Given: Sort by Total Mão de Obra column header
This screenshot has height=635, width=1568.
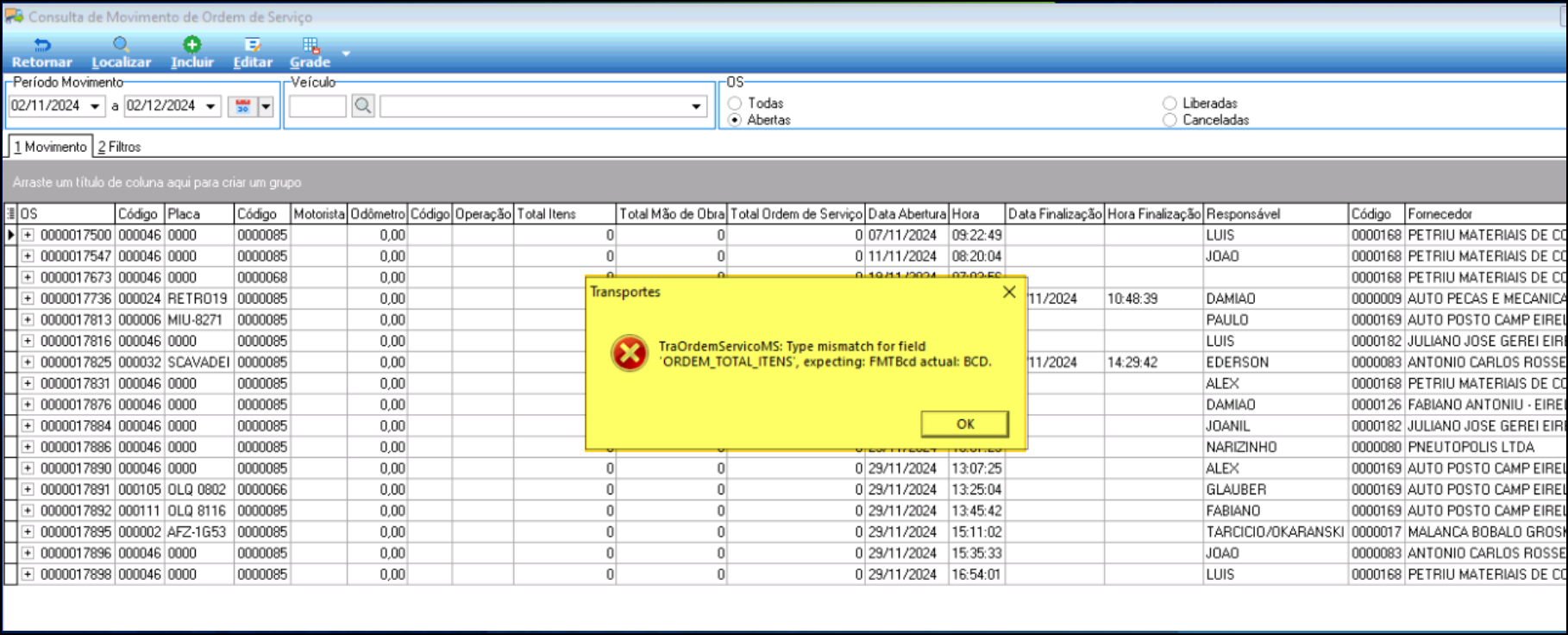Looking at the screenshot, I should [x=672, y=214].
